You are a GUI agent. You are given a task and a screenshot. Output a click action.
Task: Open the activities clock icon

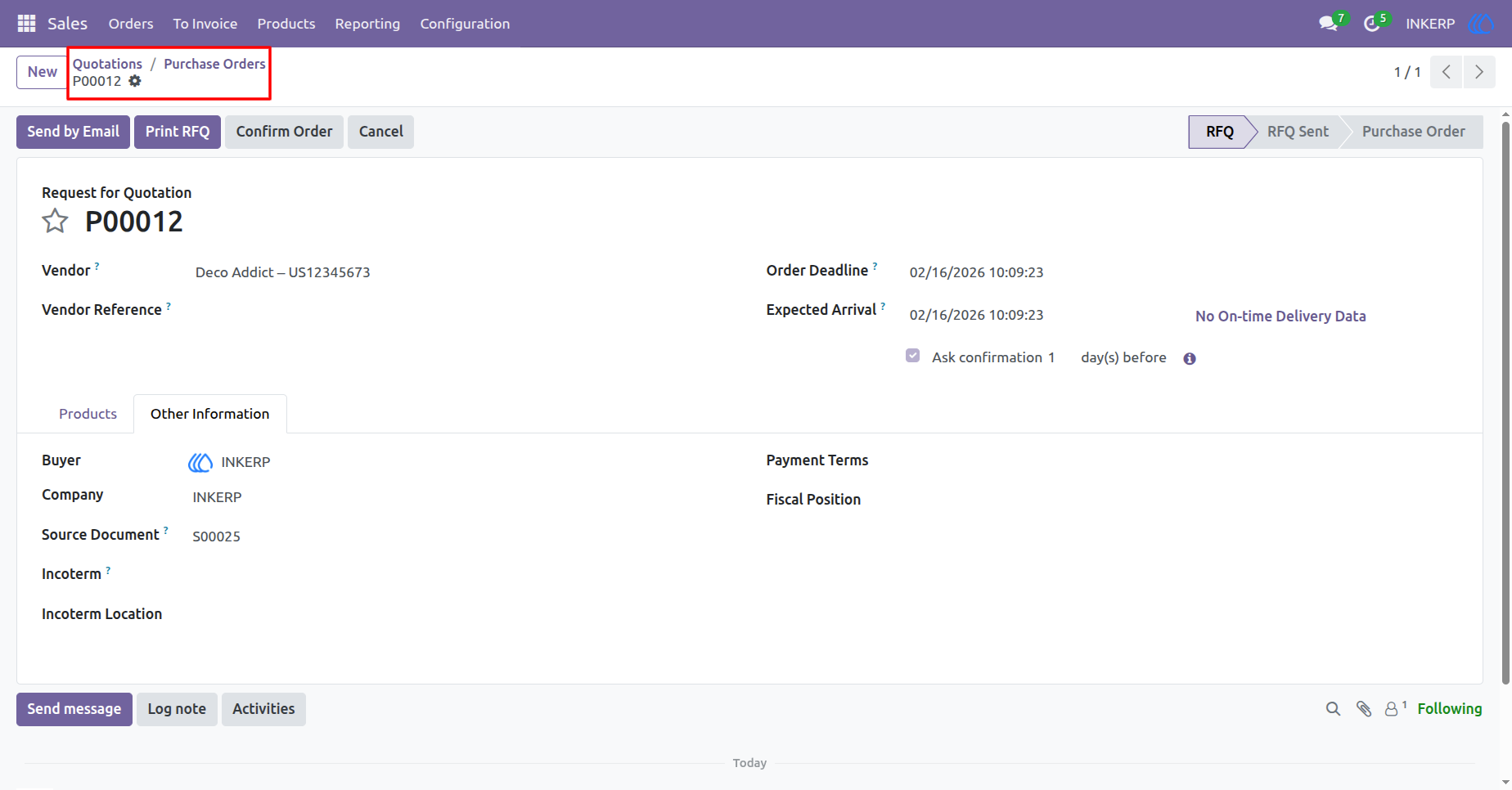tap(1372, 24)
